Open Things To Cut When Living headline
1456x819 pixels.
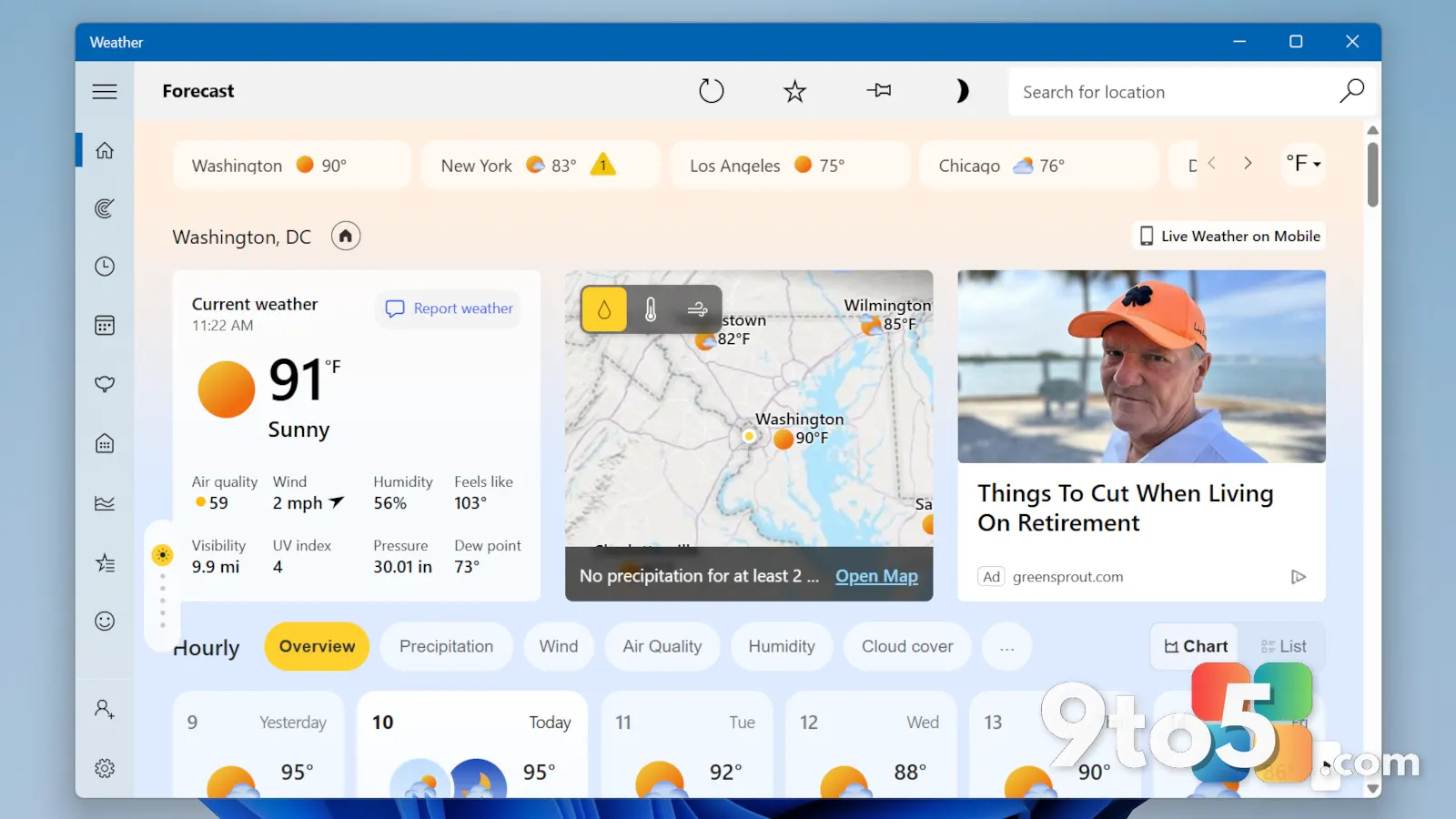pos(1125,508)
